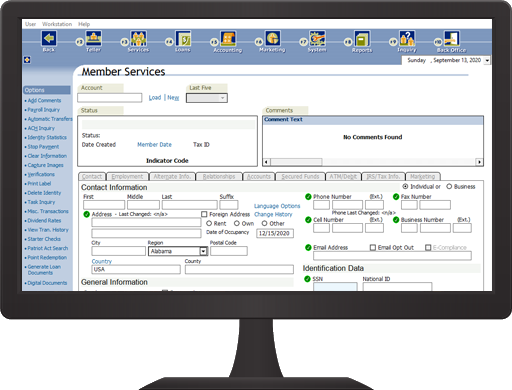This screenshot has width=512, height=390.
Task: Switch to the Accounts tab
Action: click(x=259, y=176)
